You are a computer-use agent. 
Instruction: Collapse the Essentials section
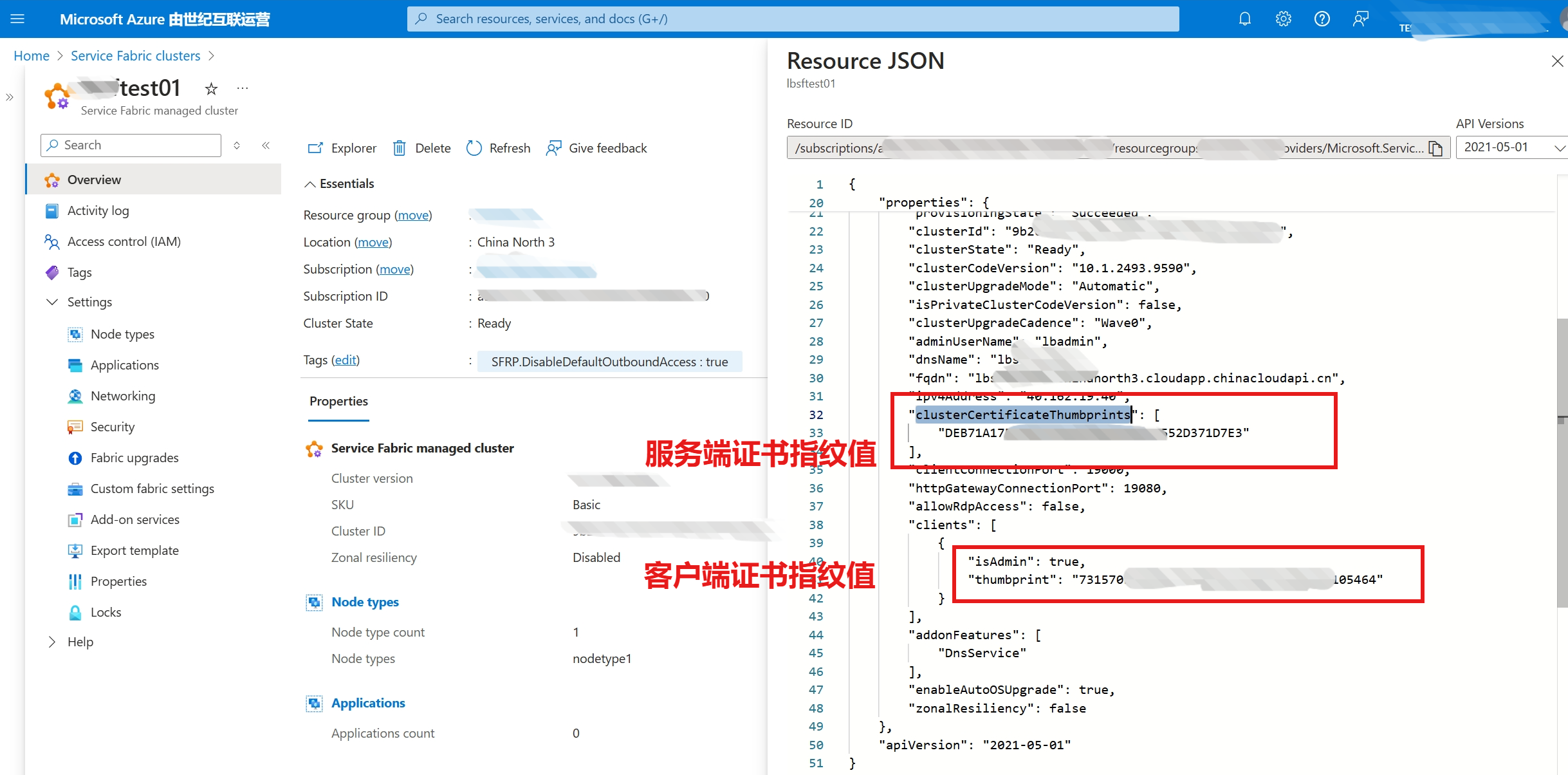(310, 184)
